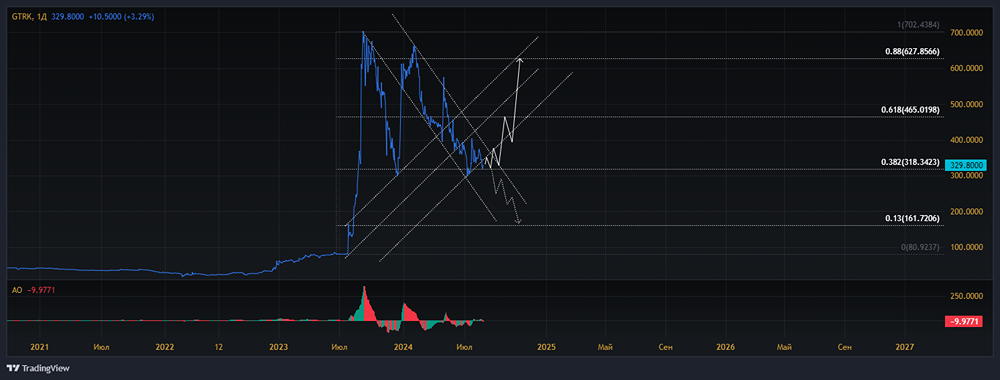This screenshot has width=1000, height=380.
Task: Click the 2025 label on time axis
Action: (x=547, y=347)
